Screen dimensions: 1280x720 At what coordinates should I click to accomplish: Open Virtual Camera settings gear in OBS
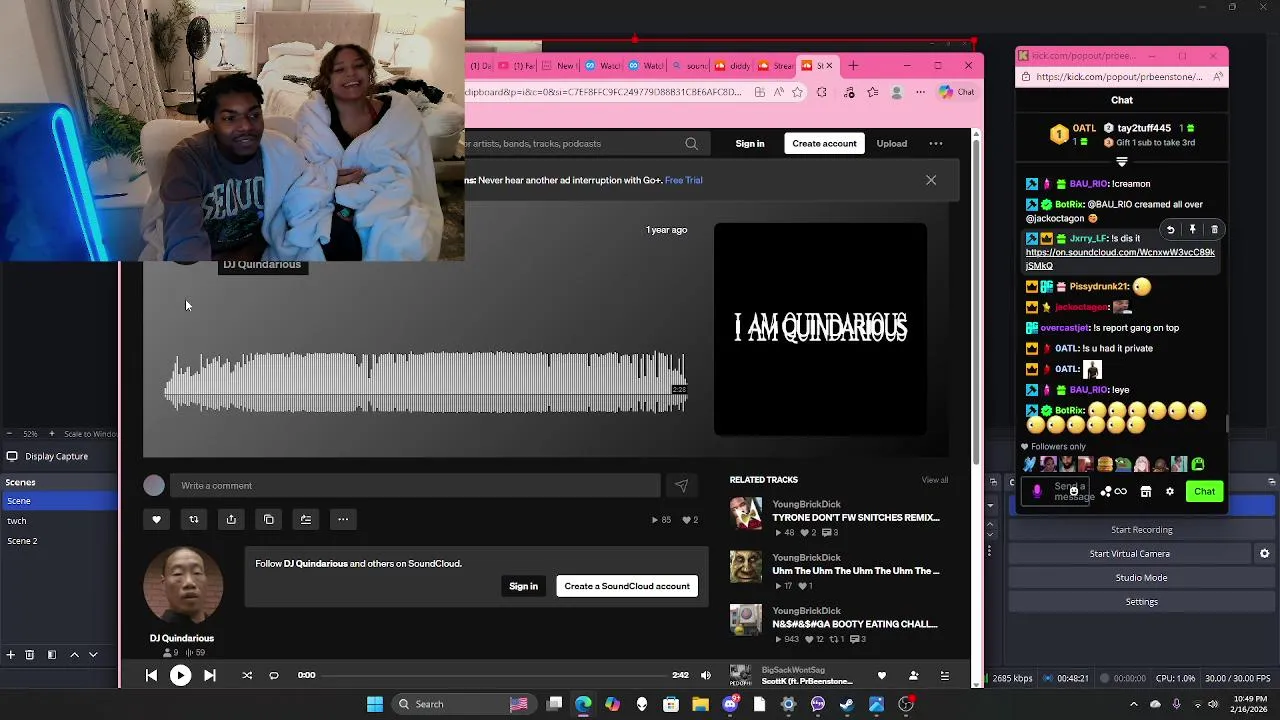click(x=1264, y=554)
